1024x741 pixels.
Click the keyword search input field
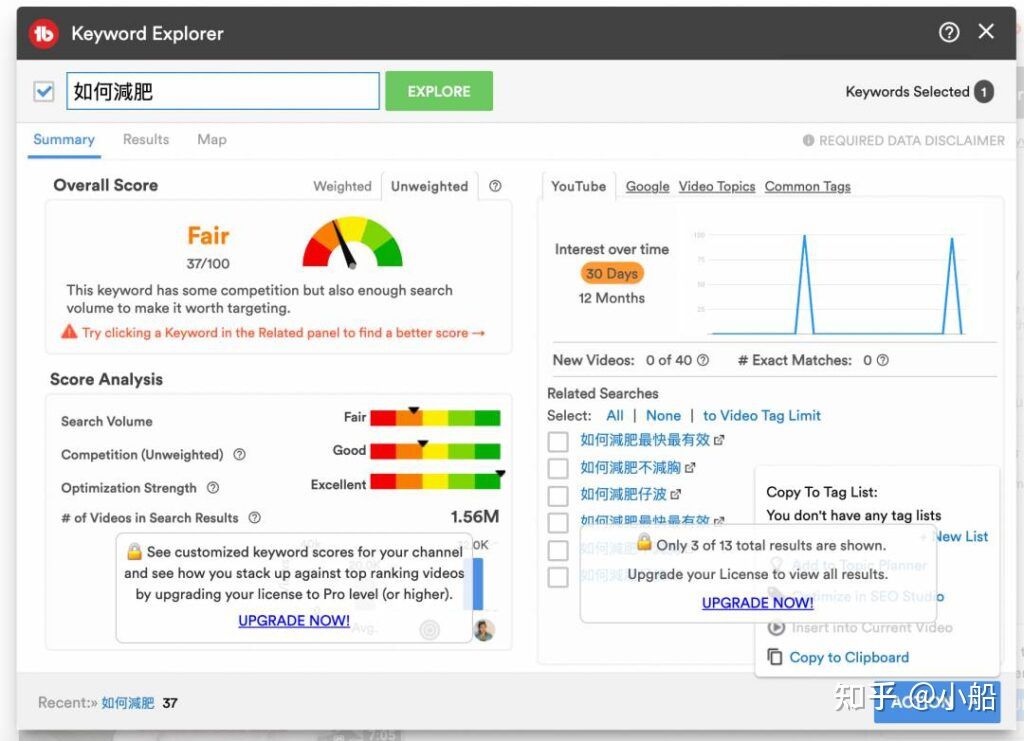click(x=223, y=91)
